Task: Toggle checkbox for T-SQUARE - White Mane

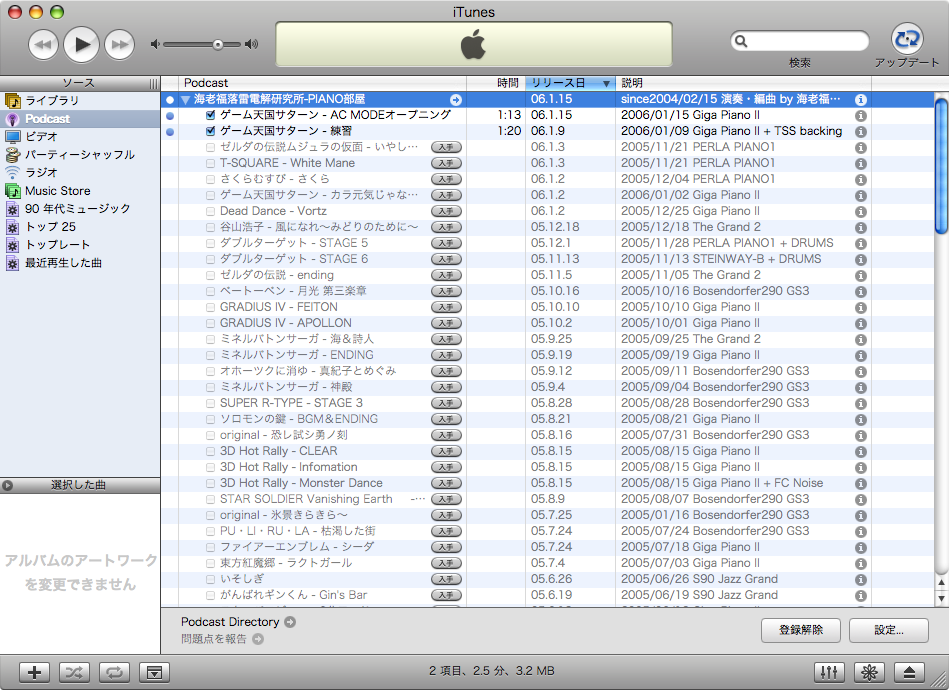Action: (x=210, y=163)
